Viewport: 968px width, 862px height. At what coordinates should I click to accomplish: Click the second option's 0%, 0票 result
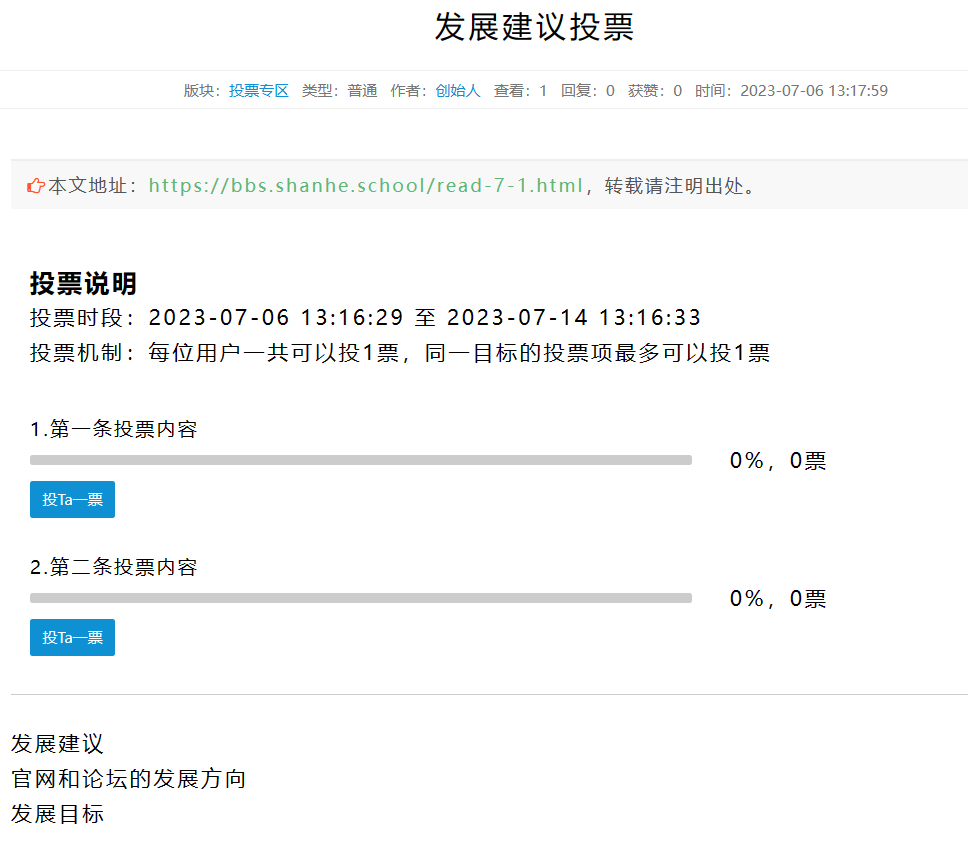click(777, 598)
